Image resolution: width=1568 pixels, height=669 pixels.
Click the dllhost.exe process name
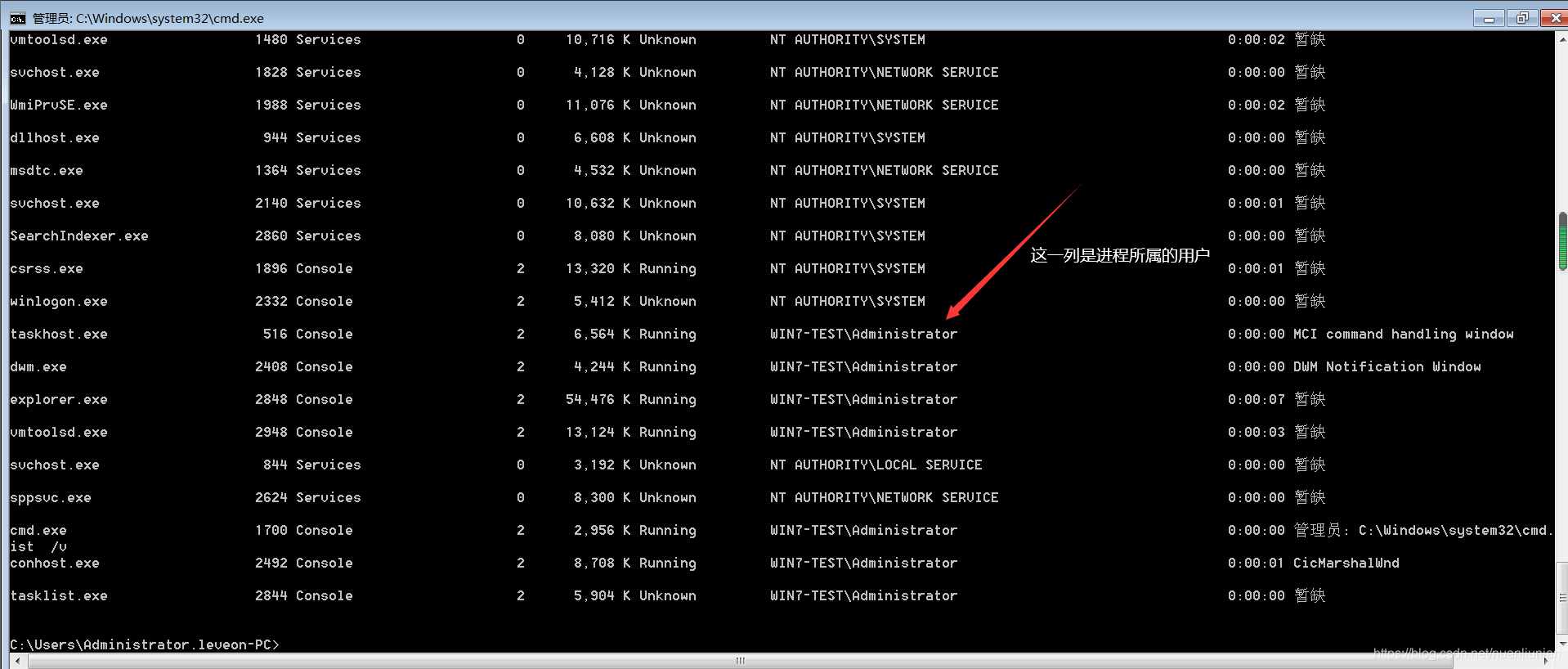click(55, 137)
